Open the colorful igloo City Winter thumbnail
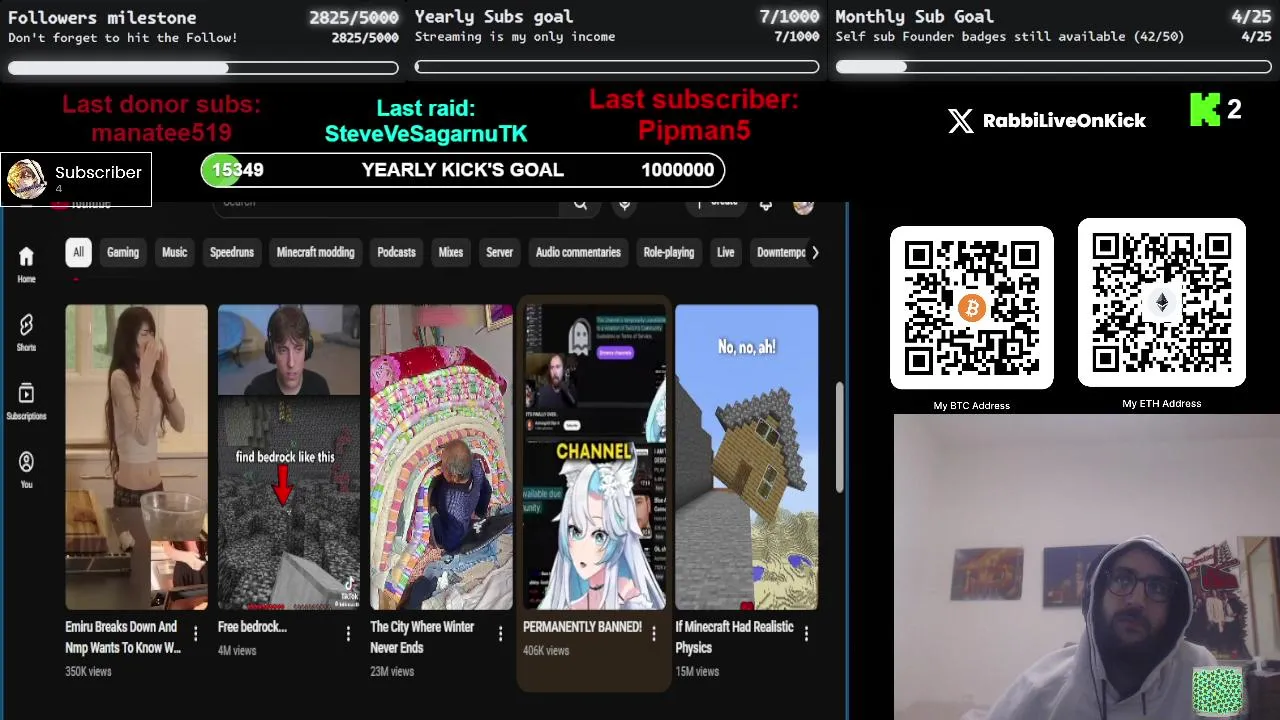The image size is (1280, 720). [x=441, y=457]
